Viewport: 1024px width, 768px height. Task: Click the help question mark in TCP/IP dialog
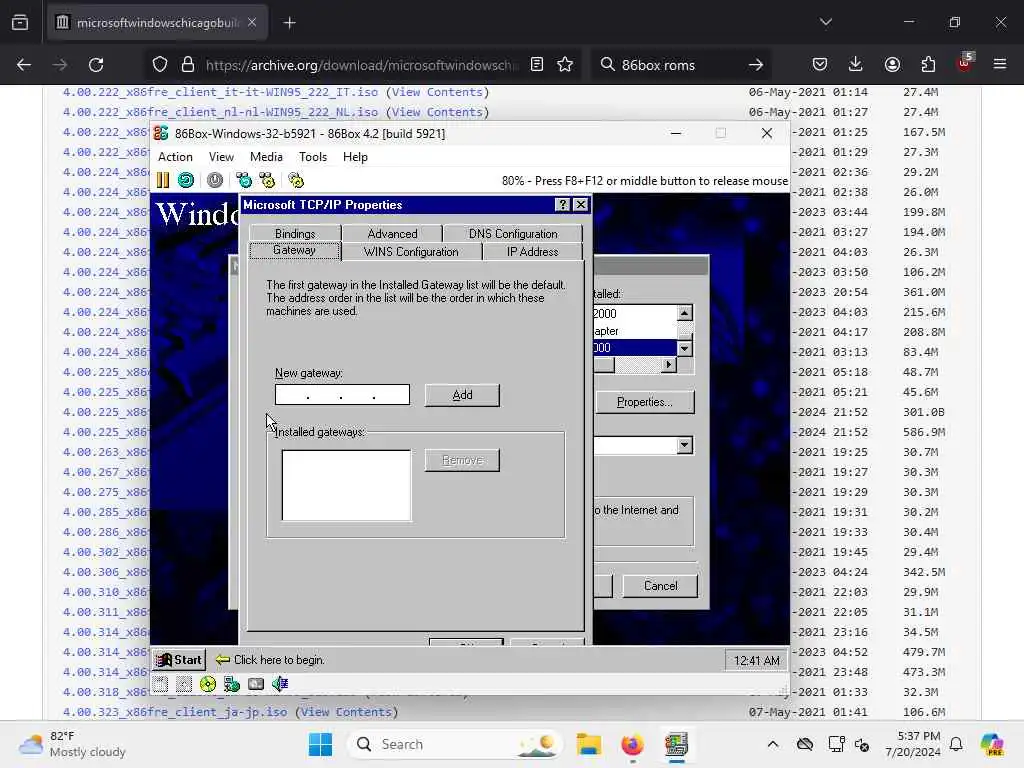(x=562, y=205)
